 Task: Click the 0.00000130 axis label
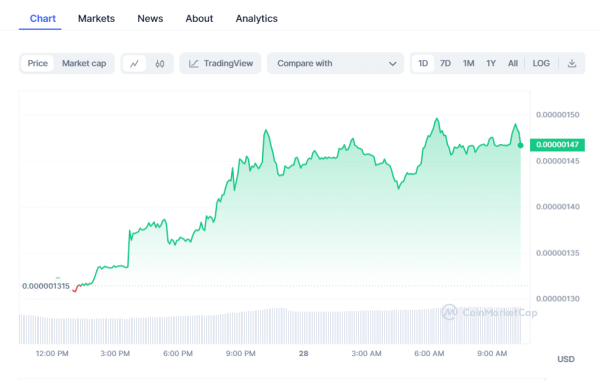click(558, 299)
